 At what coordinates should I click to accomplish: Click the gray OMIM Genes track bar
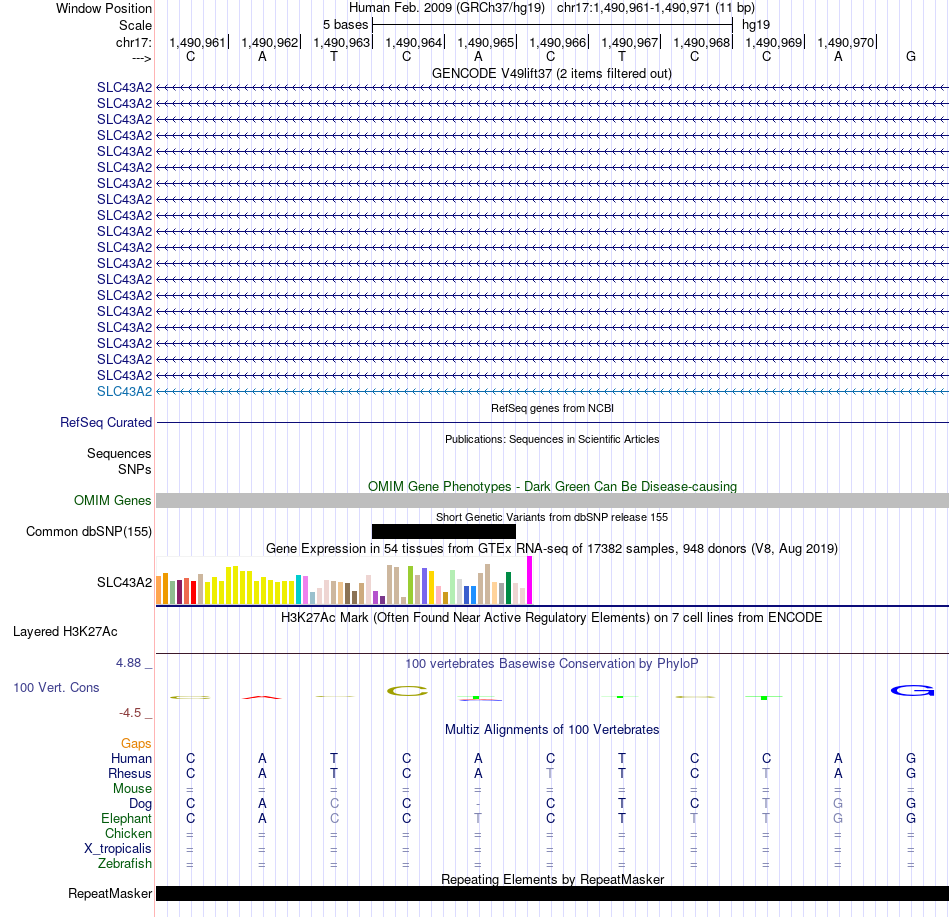pos(552,500)
